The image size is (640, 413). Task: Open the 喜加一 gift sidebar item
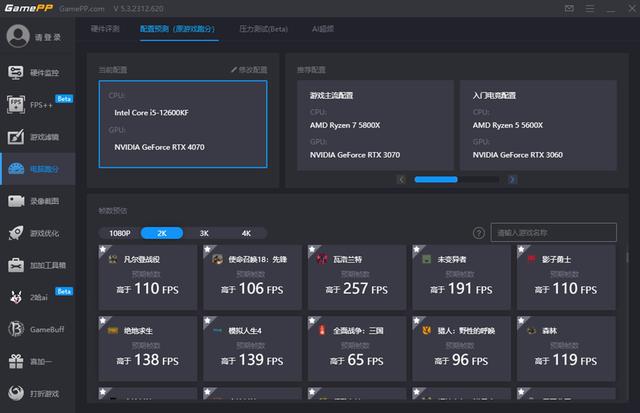38,362
